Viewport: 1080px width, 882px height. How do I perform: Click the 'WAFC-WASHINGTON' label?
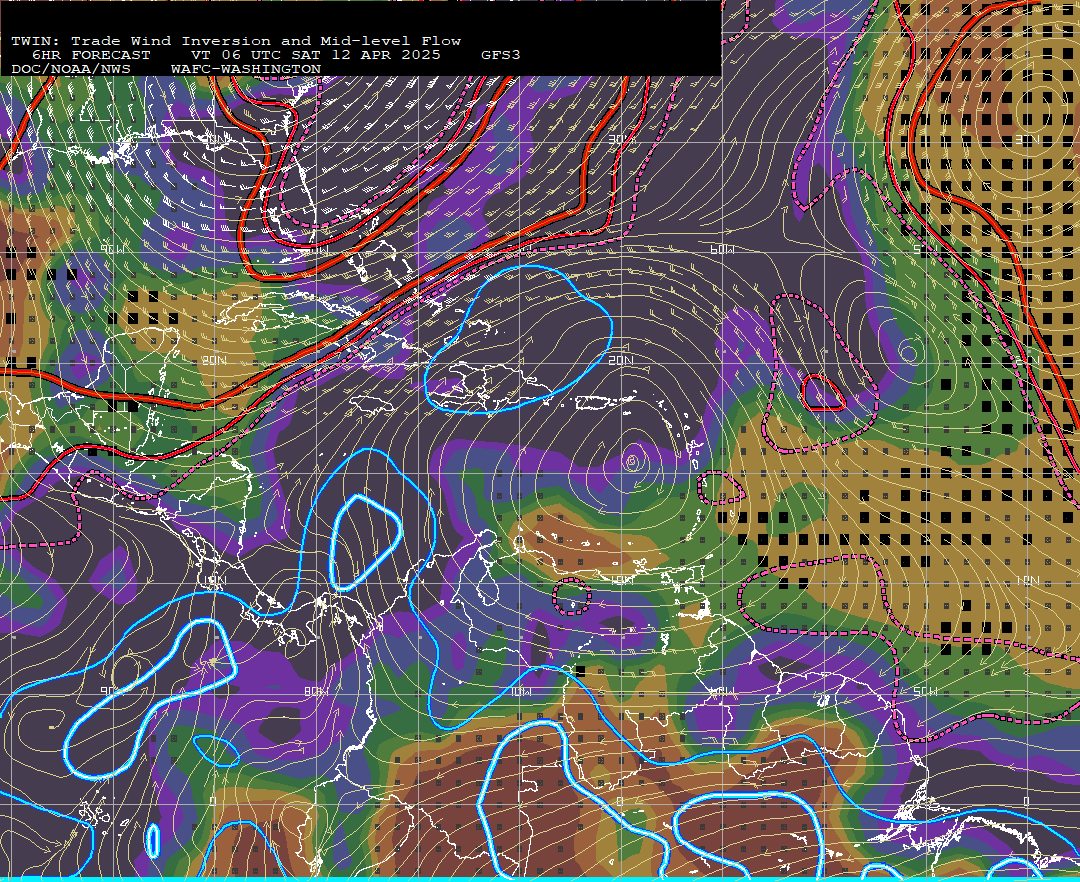(246, 69)
